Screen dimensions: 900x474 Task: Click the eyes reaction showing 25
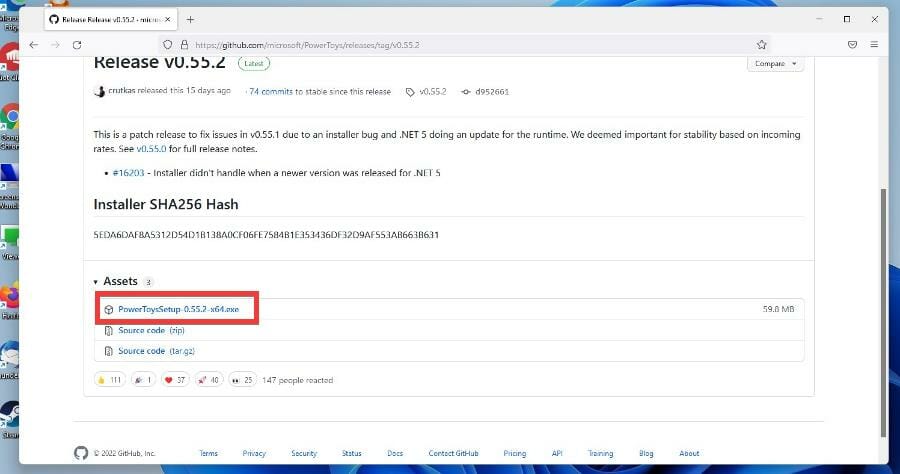click(242, 380)
